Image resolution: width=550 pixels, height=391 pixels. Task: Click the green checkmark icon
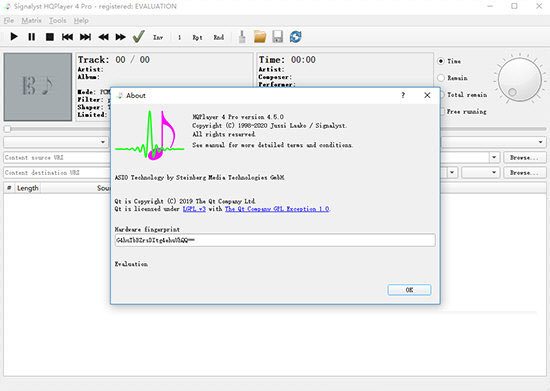139,36
